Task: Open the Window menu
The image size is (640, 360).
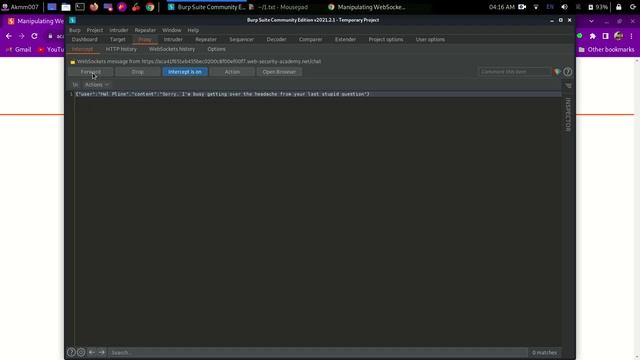Action: tap(171, 30)
